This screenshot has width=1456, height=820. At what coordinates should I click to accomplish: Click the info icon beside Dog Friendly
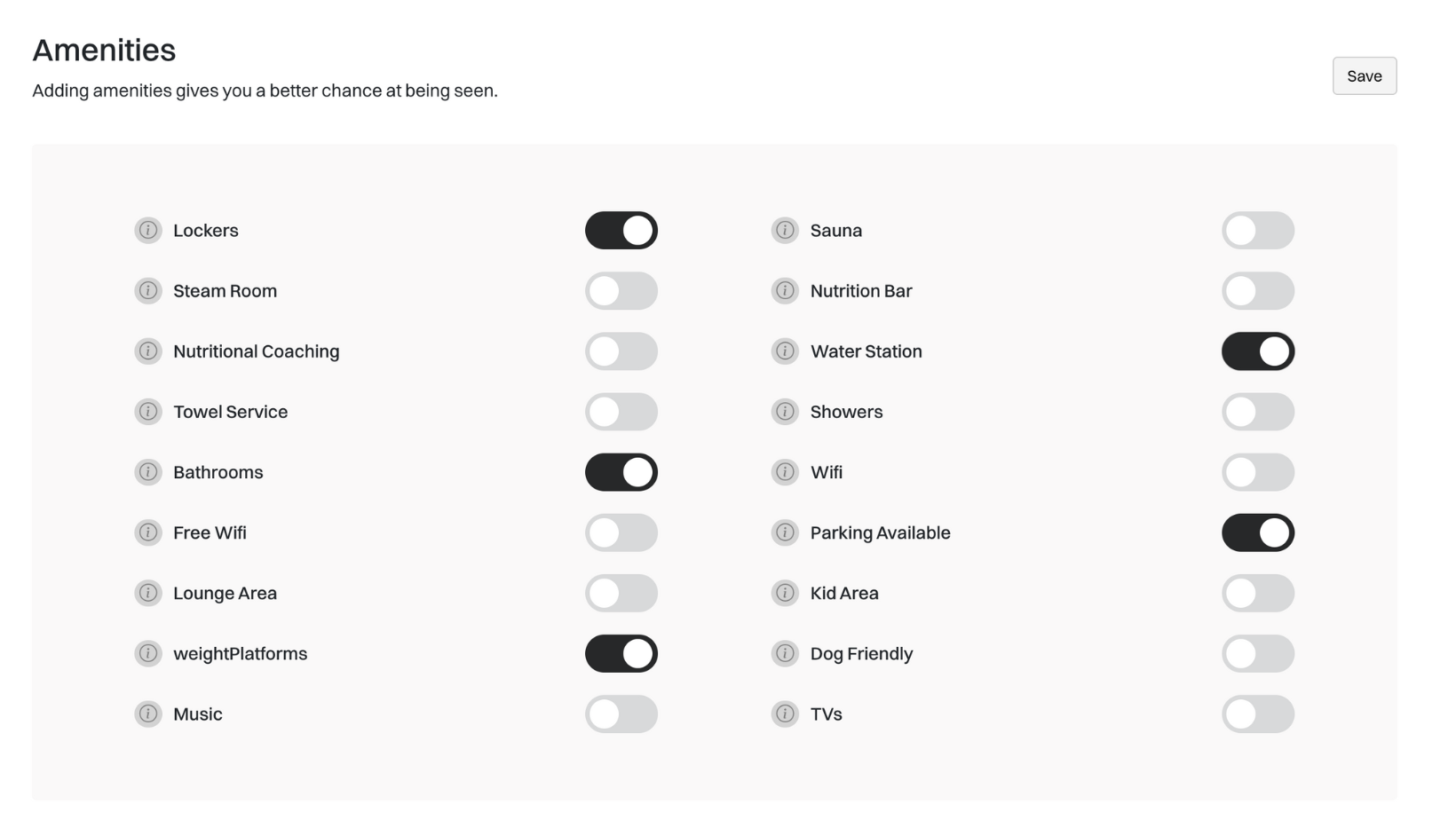785,653
